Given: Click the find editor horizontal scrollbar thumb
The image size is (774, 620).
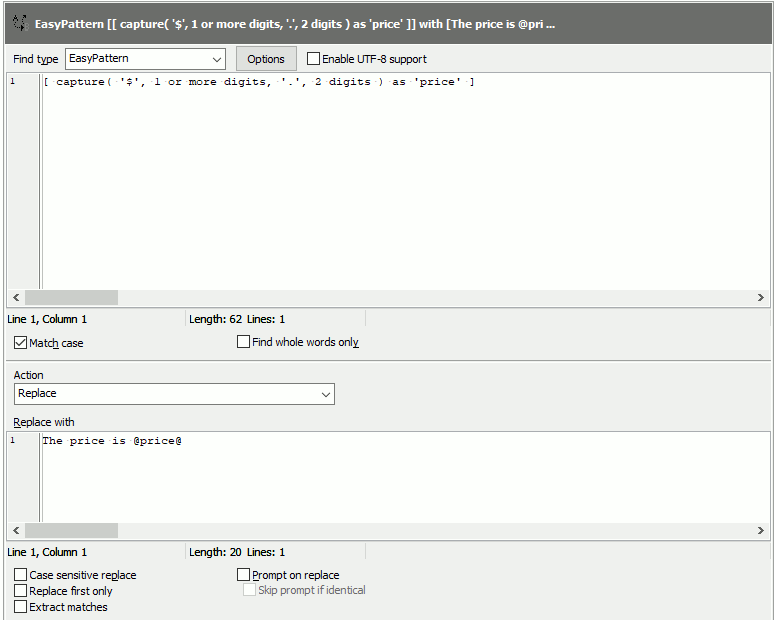Looking at the screenshot, I should (71, 298).
